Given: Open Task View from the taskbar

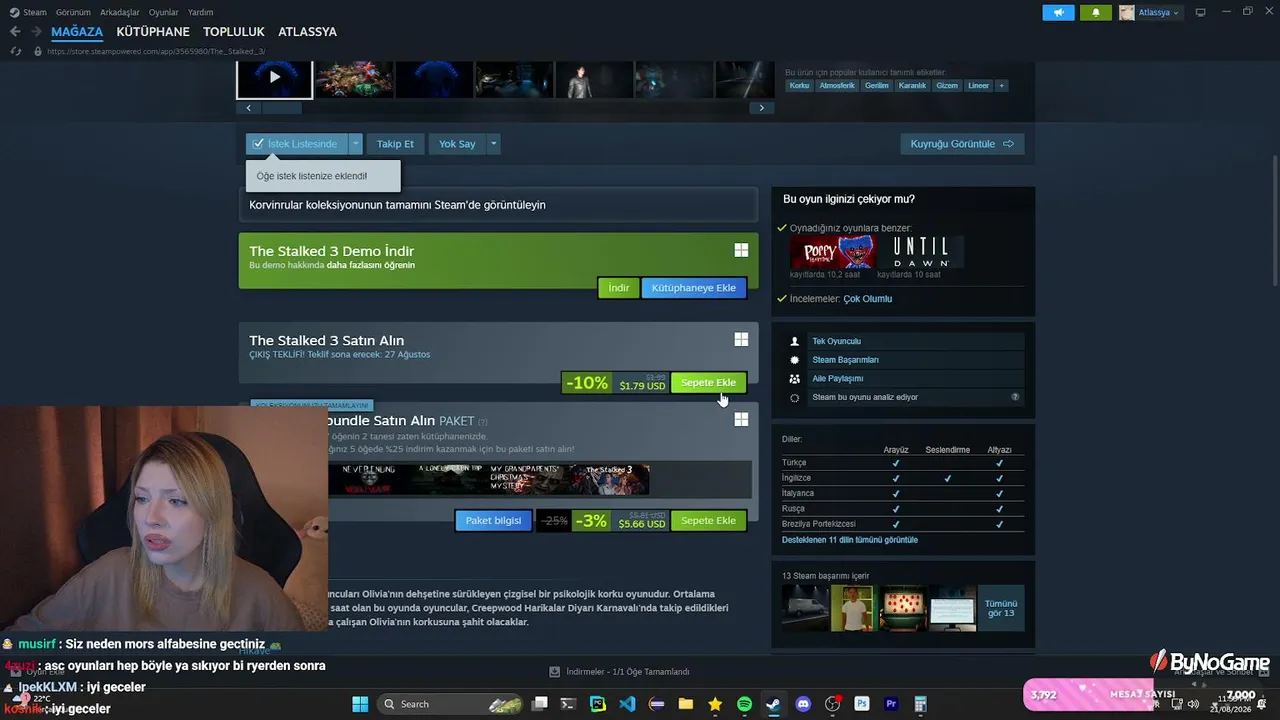Looking at the screenshot, I should tap(540, 704).
